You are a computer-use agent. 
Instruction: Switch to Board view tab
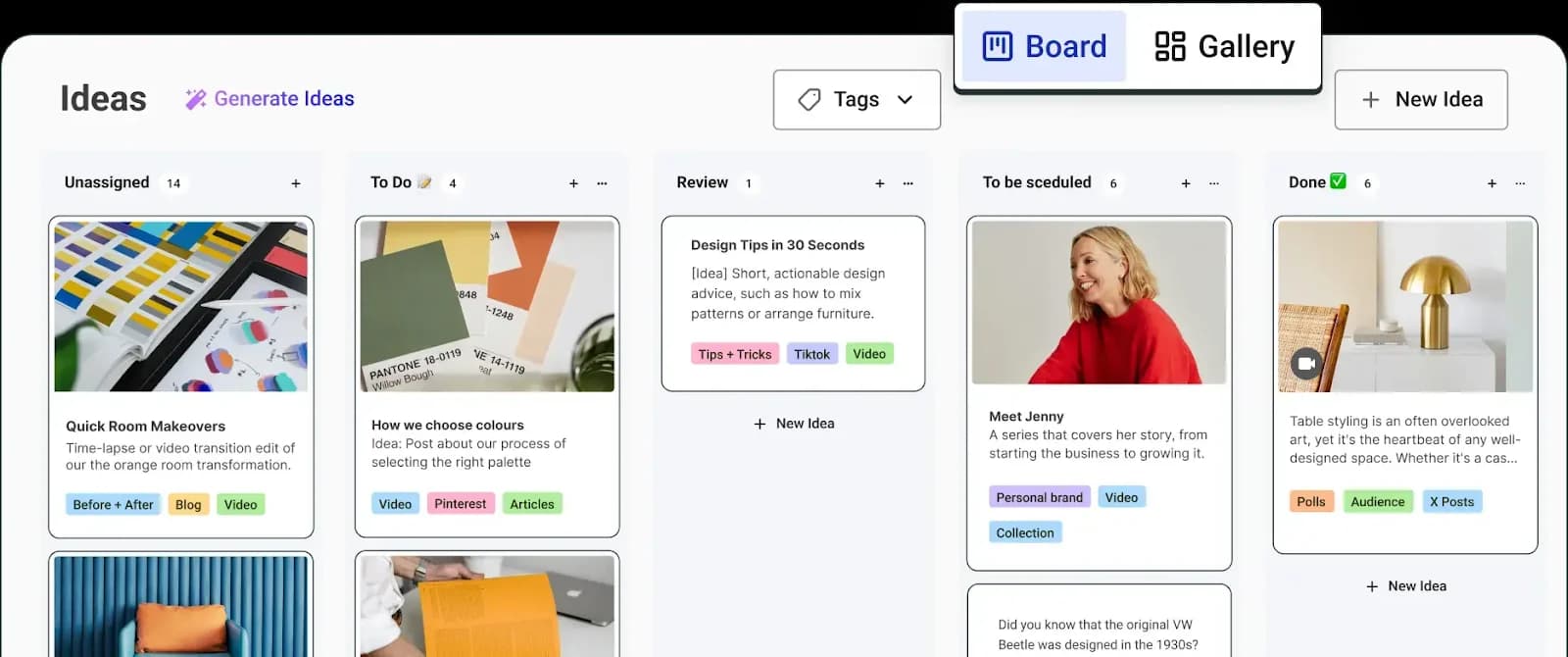pyautogui.click(x=1045, y=46)
